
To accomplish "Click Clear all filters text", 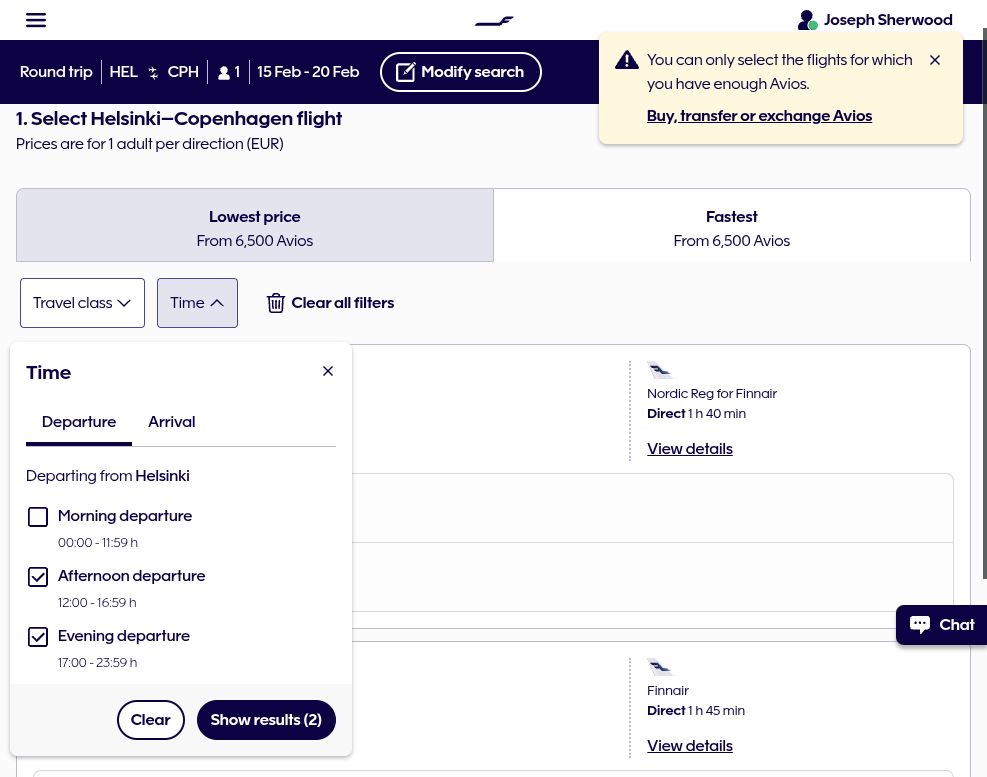I will (342, 303).
